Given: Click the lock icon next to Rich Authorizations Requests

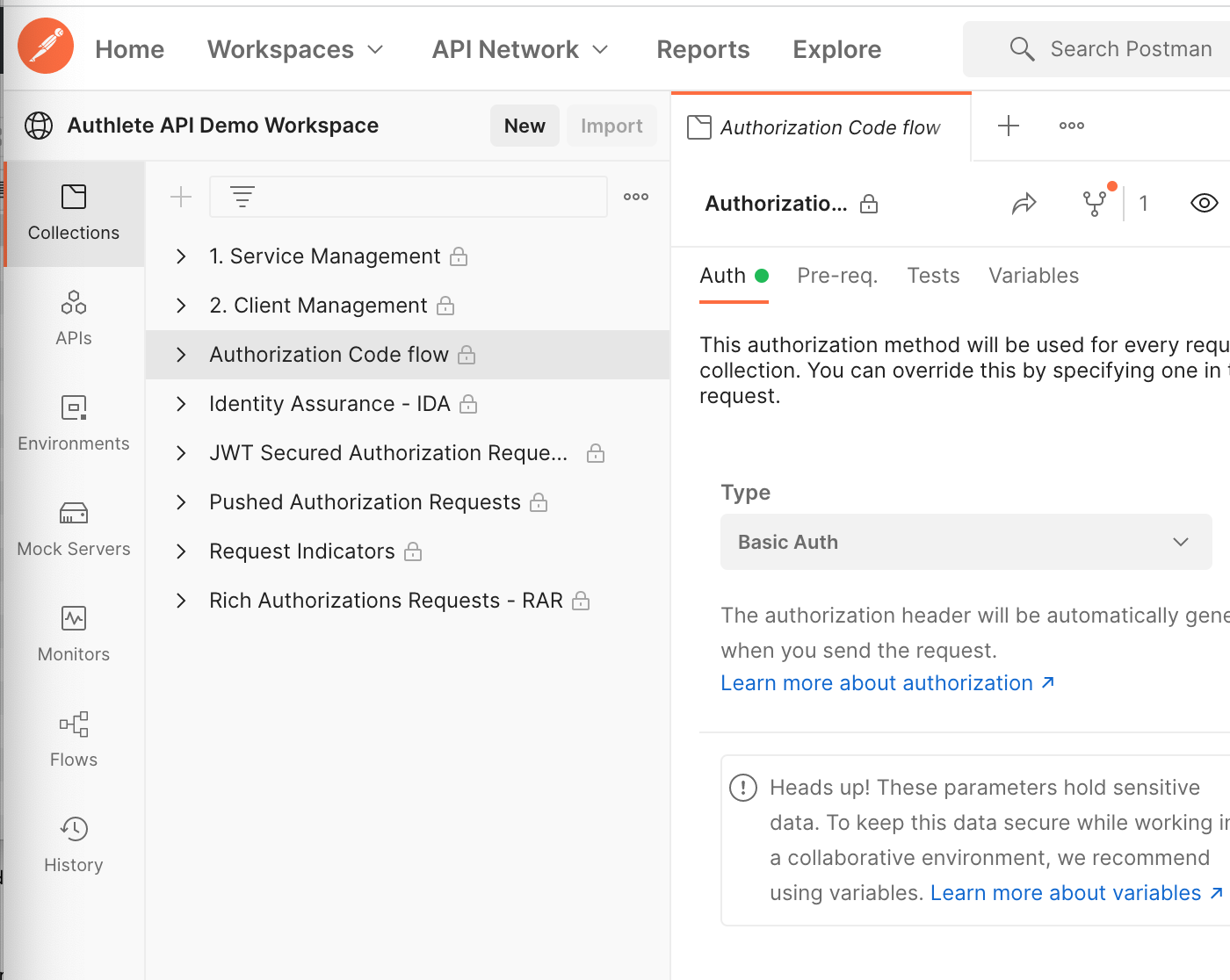Looking at the screenshot, I should tap(581, 601).
